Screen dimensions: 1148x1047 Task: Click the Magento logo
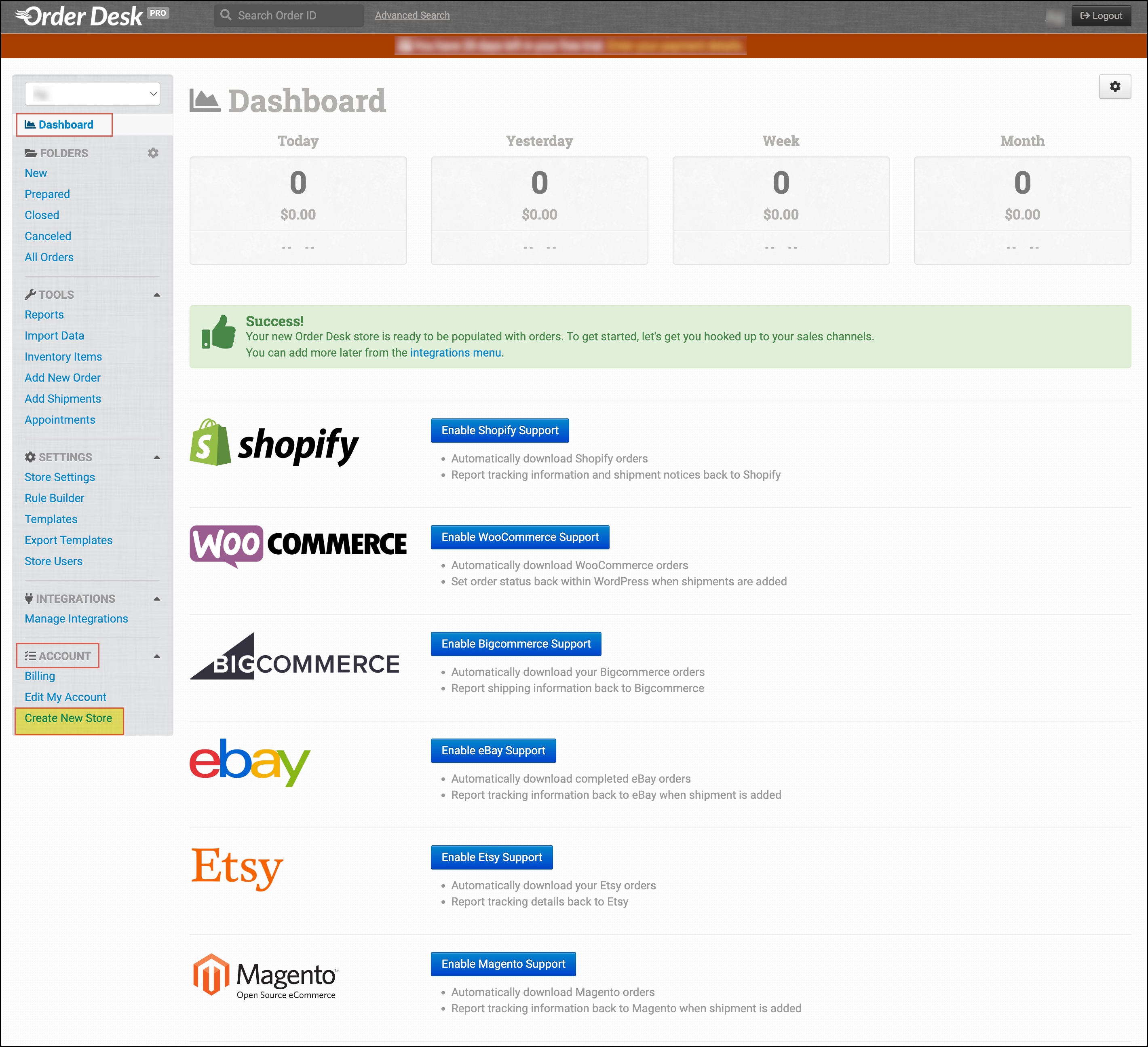click(x=265, y=976)
